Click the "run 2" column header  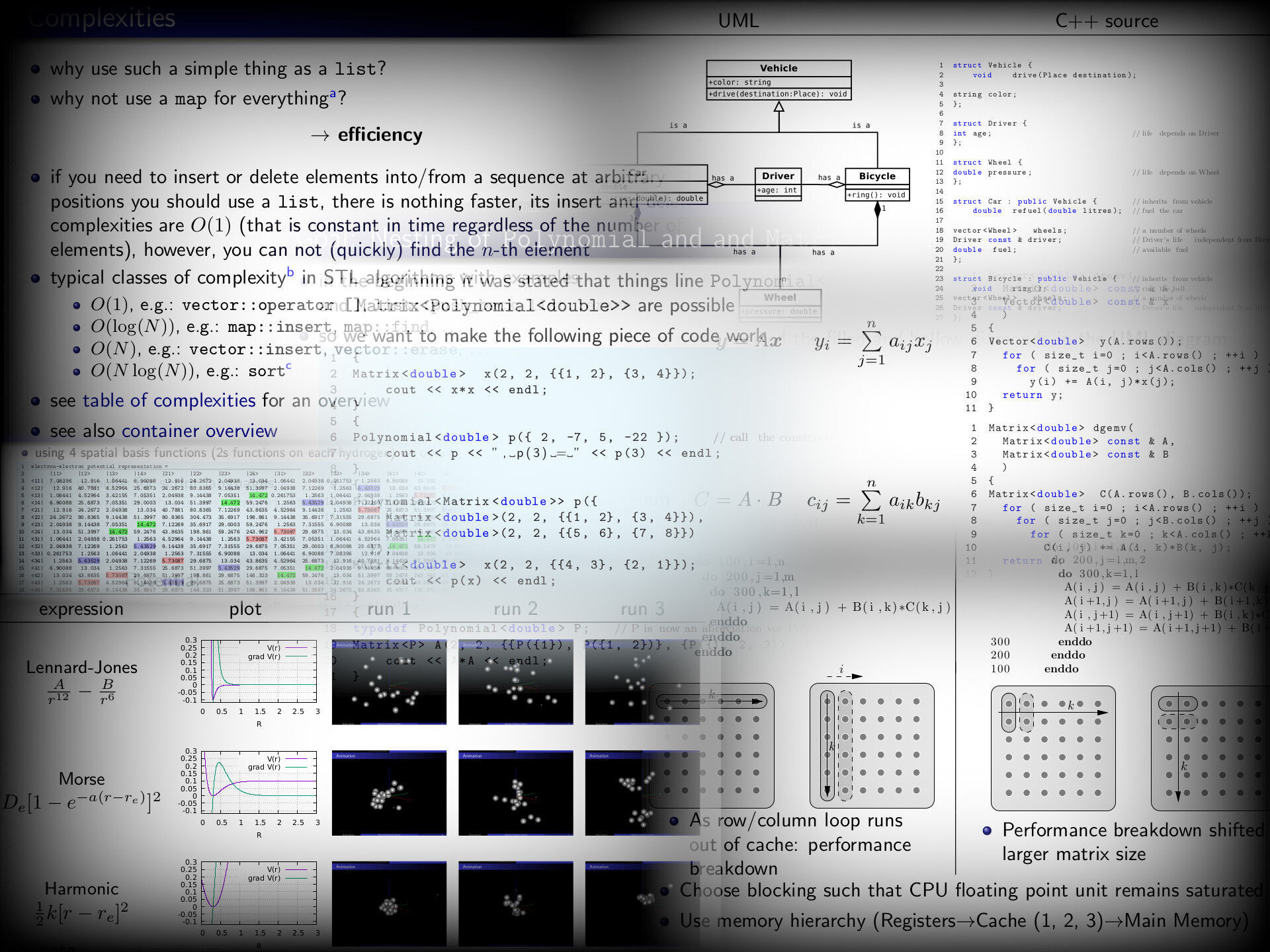[x=515, y=609]
